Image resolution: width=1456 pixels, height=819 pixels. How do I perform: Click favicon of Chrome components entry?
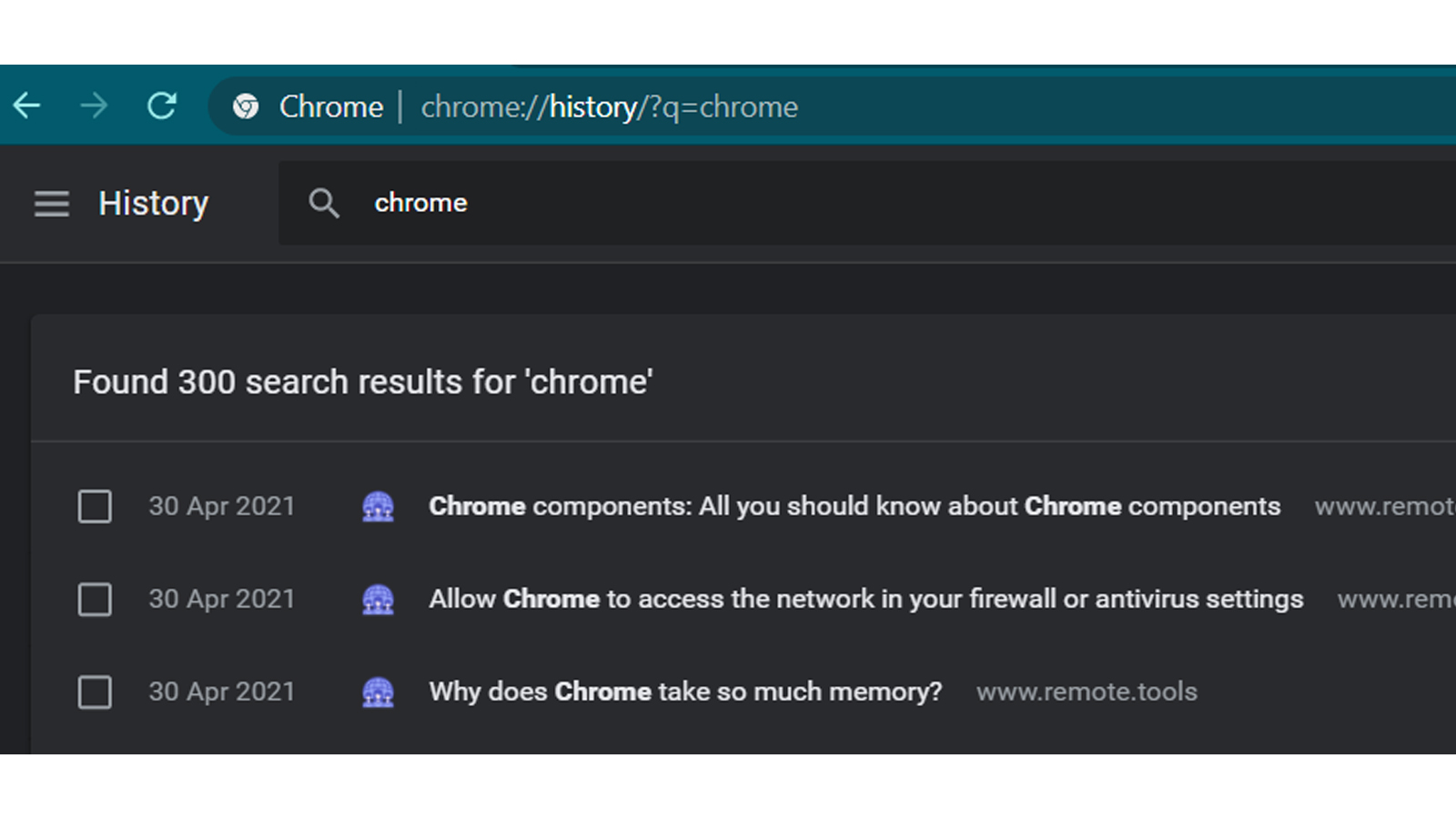(379, 506)
